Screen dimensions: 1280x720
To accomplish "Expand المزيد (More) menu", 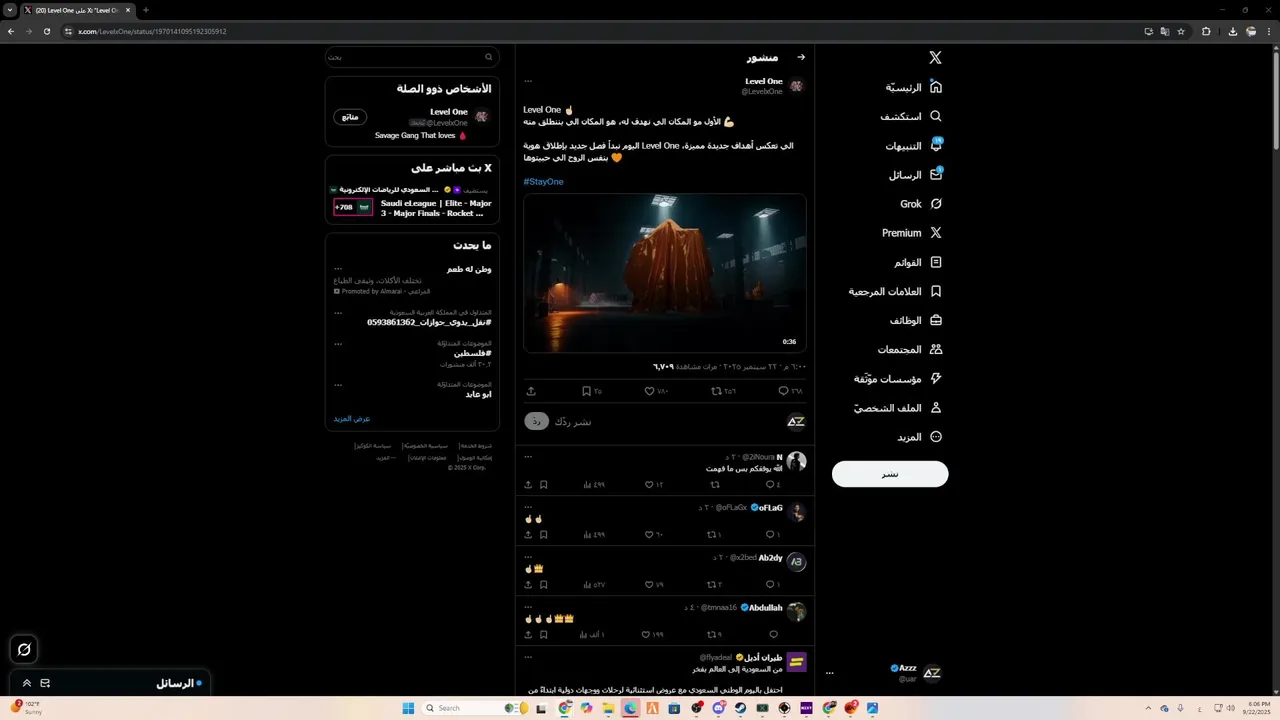I will pyautogui.click(x=920, y=437).
